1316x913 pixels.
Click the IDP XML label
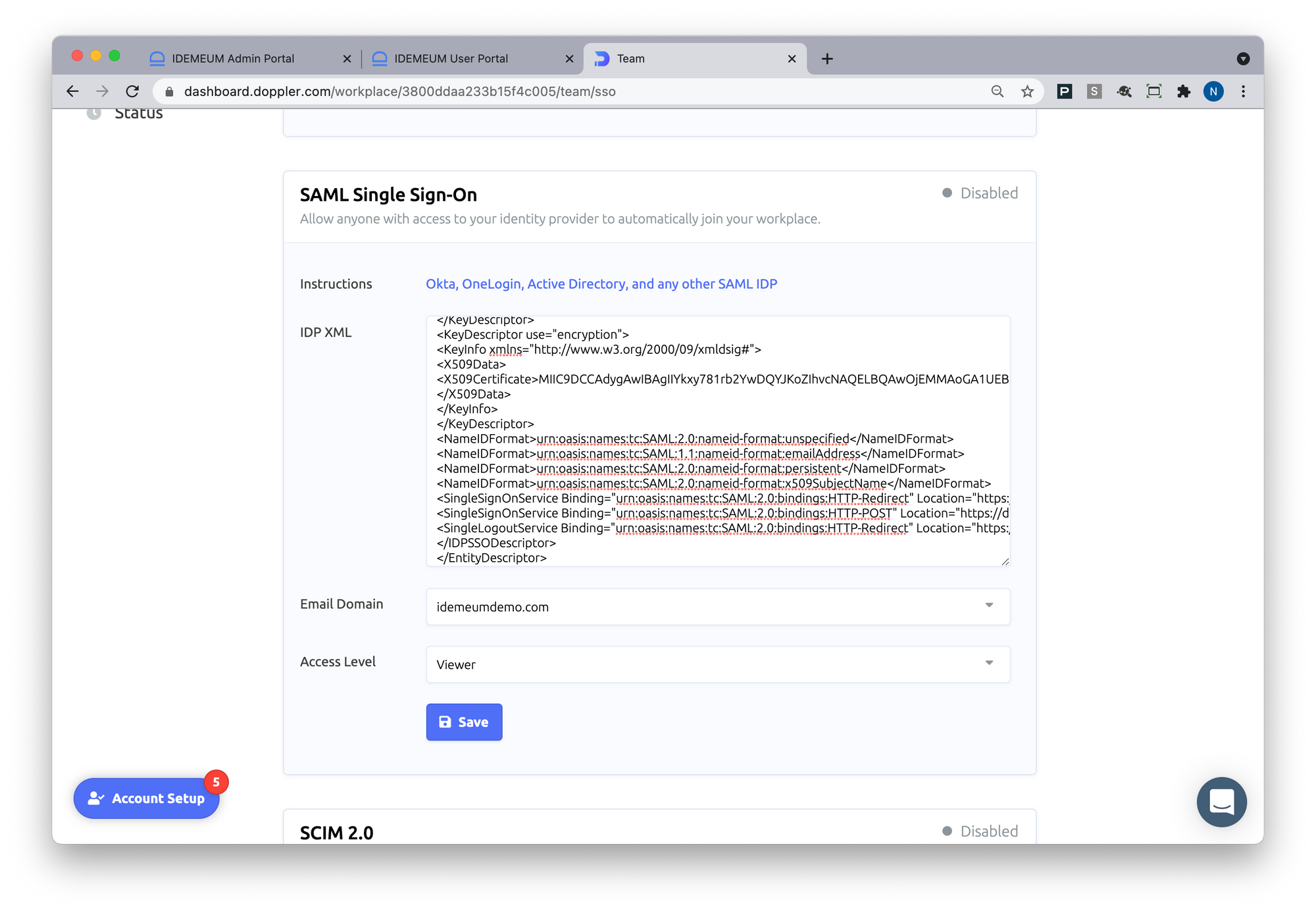click(326, 332)
